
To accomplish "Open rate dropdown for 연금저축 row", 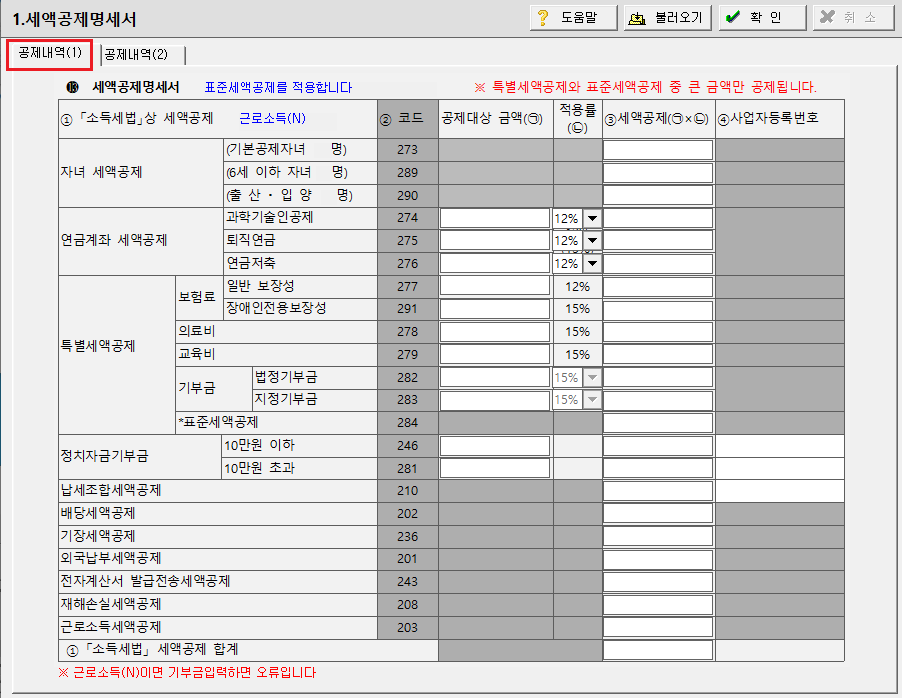I will pyautogui.click(x=592, y=264).
